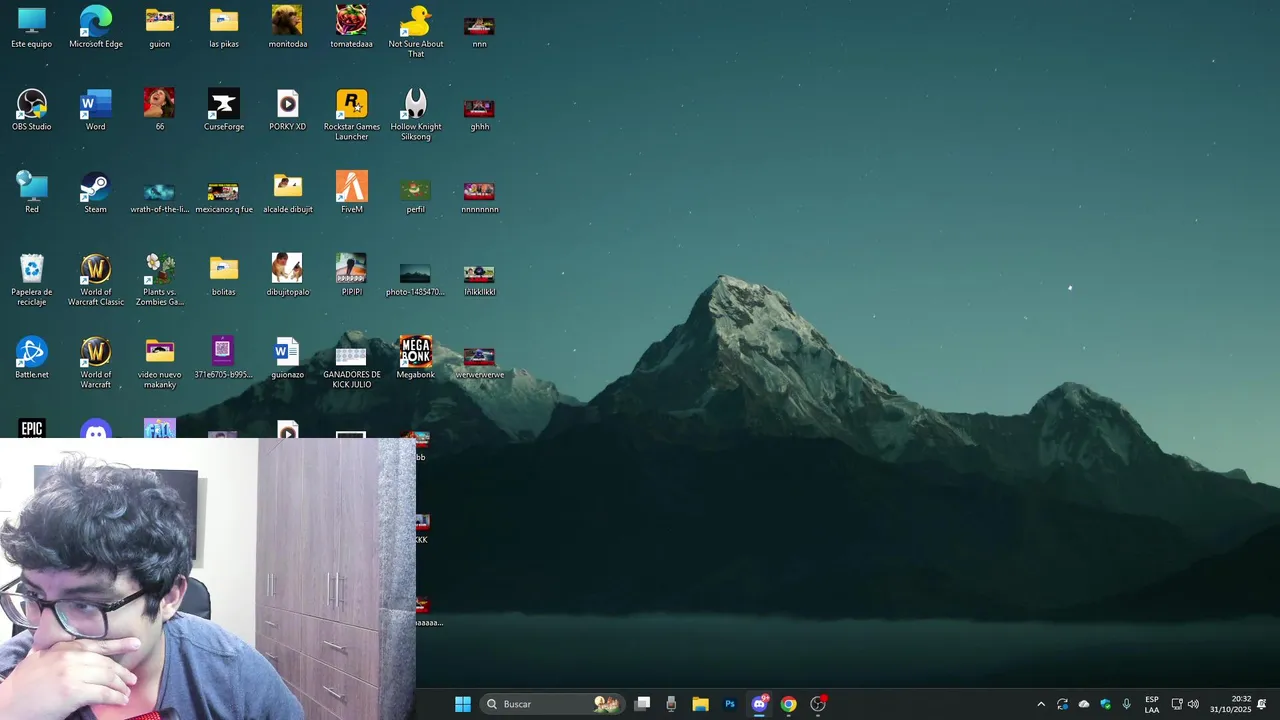Open the Word desktop shortcut
This screenshot has height=720, width=1280.
click(96, 110)
